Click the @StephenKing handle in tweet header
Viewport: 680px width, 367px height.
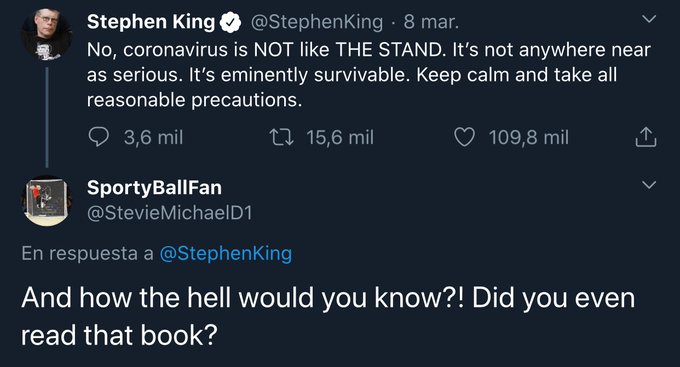(317, 22)
